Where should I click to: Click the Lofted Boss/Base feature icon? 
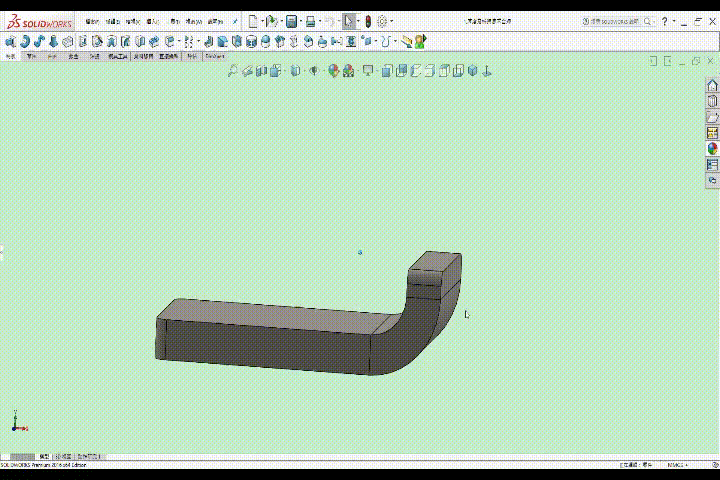[53, 42]
